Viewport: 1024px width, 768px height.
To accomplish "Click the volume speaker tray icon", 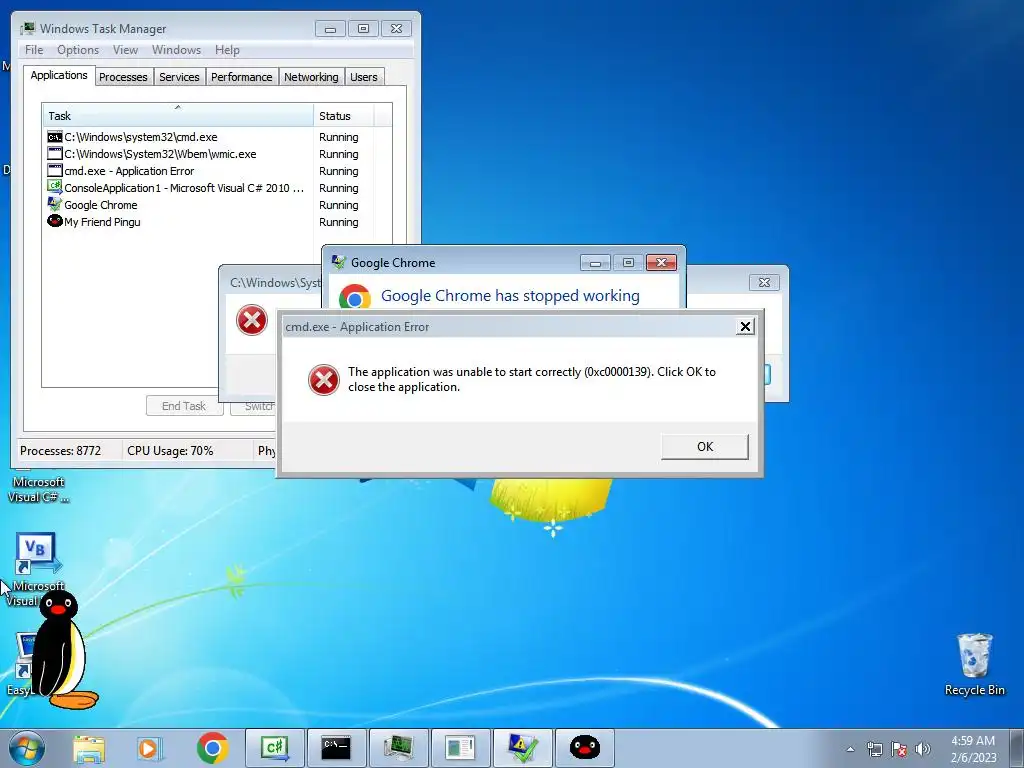I will coord(923,749).
